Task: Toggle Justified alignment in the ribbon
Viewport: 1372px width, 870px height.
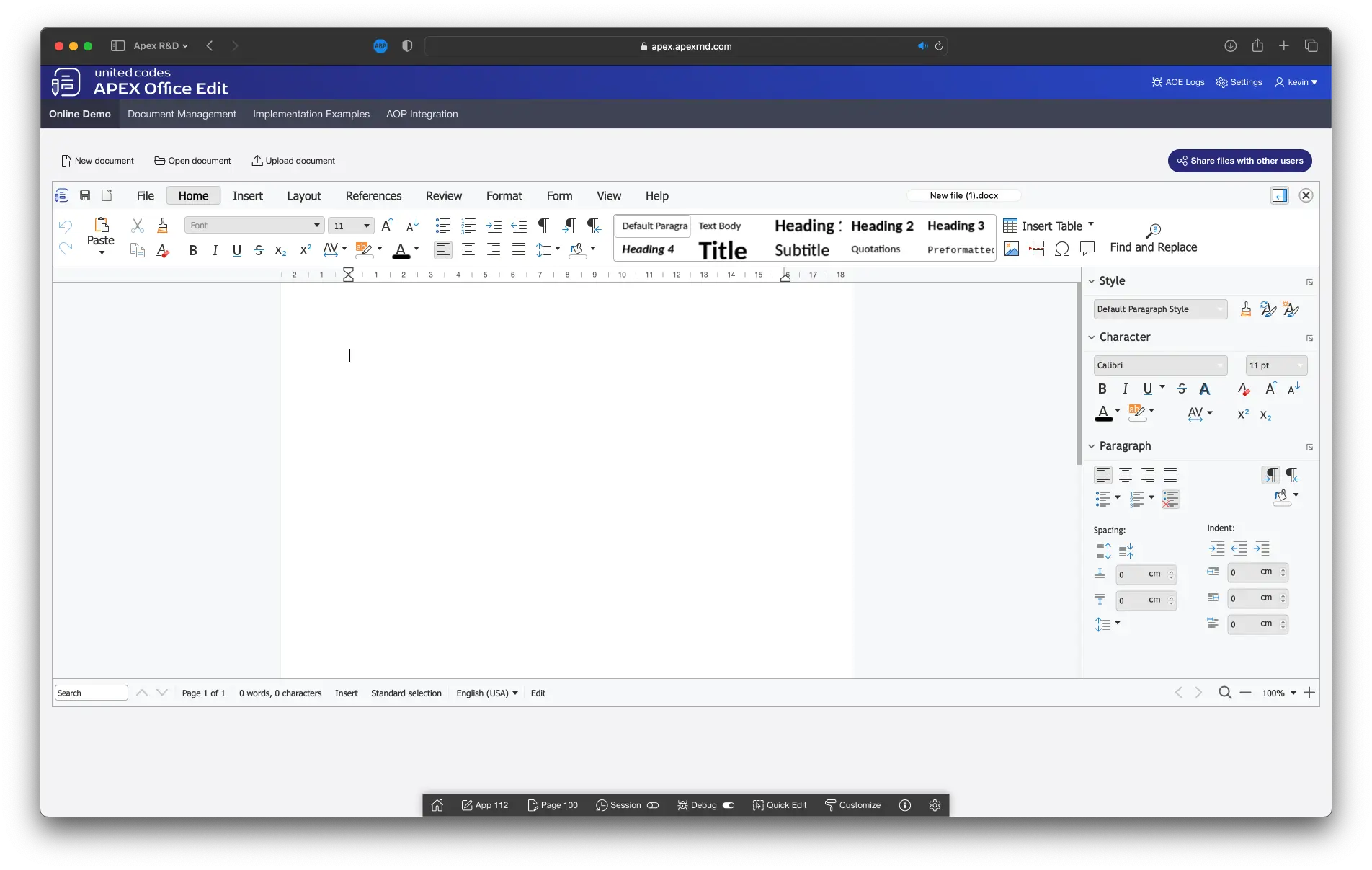Action: click(519, 250)
